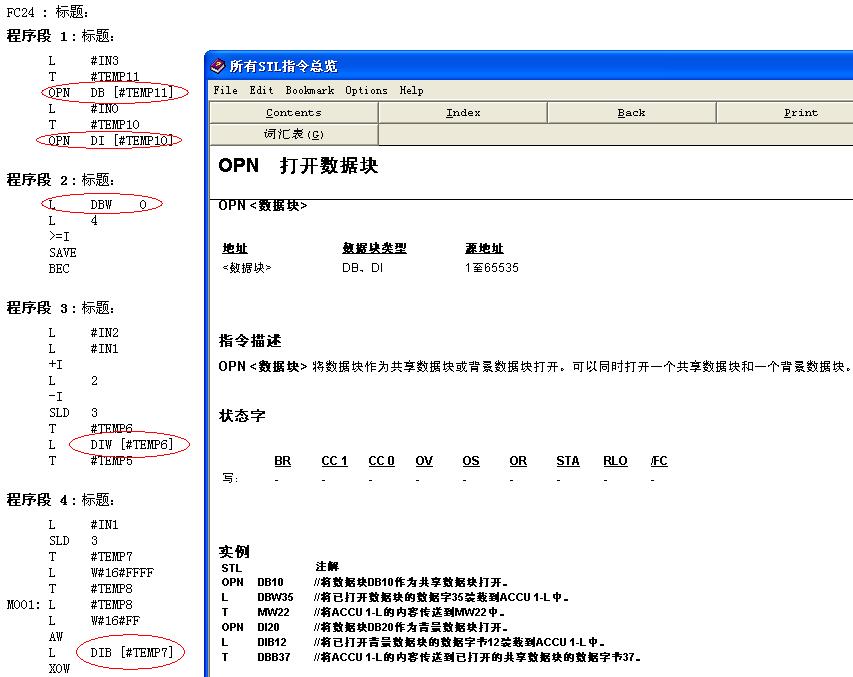The height and width of the screenshot is (677, 853).
Task: Open the File menu in help window
Action: (x=225, y=90)
